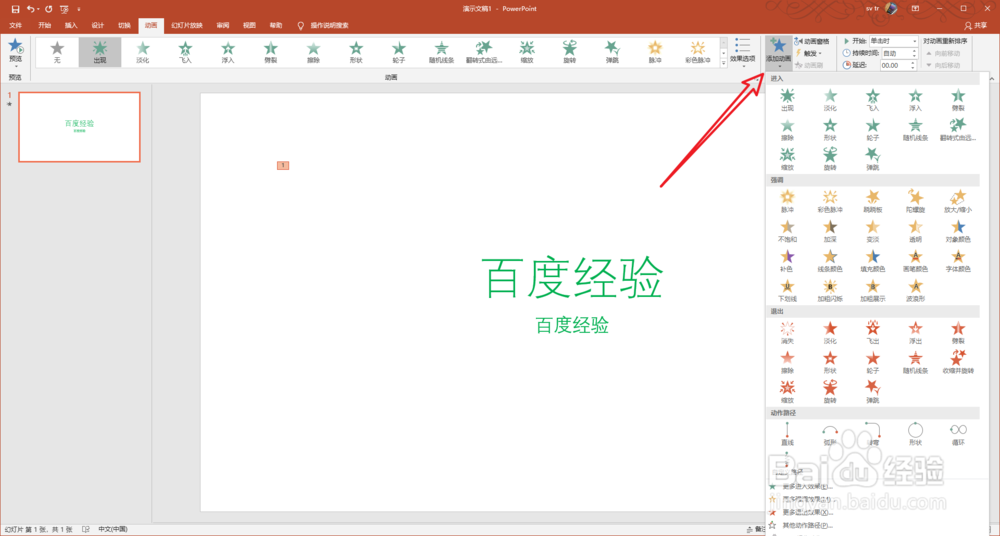Select the 透明 emphasis effect
This screenshot has height=536, width=1000.
[915, 231]
